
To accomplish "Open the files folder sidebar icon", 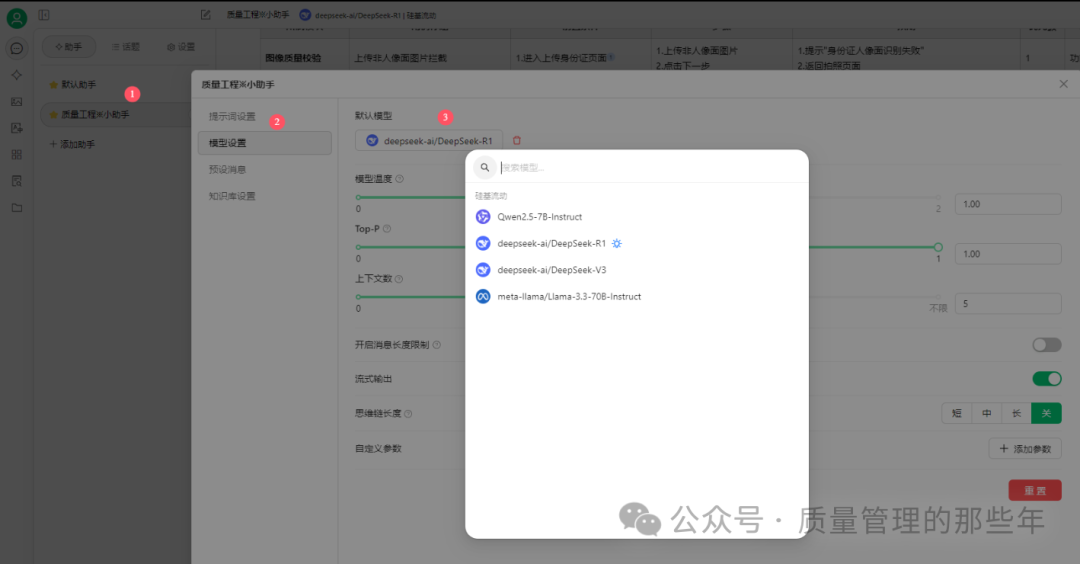I will pyautogui.click(x=17, y=208).
